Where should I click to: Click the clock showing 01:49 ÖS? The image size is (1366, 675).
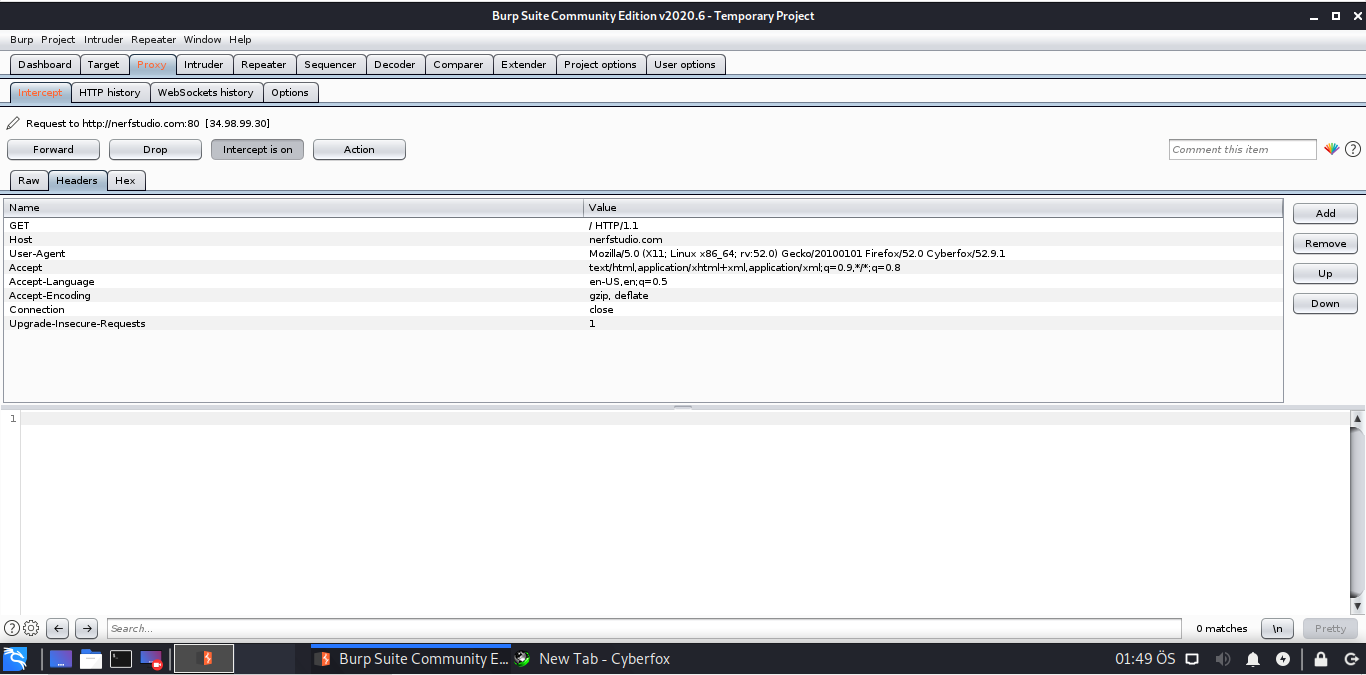[1145, 659]
